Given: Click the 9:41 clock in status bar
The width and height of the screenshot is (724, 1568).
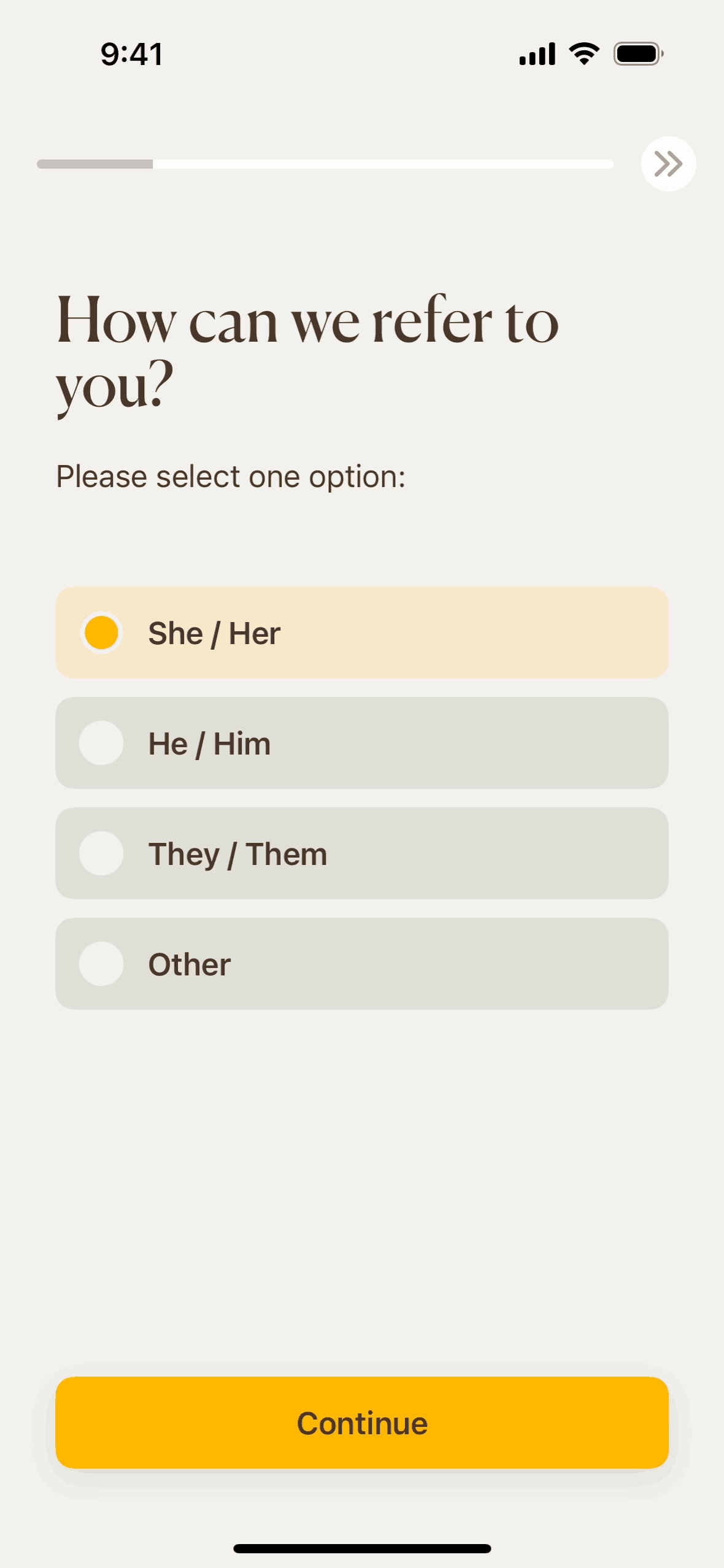Looking at the screenshot, I should pos(132,54).
